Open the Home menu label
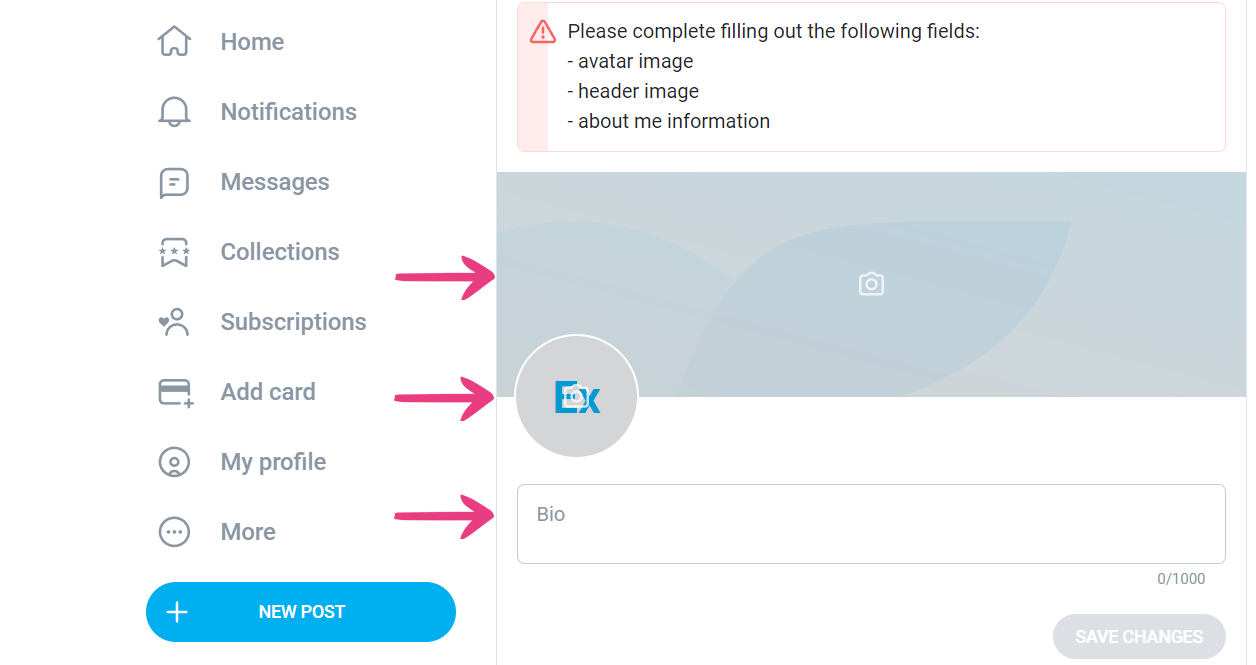The width and height of the screenshot is (1256, 665). (x=252, y=42)
